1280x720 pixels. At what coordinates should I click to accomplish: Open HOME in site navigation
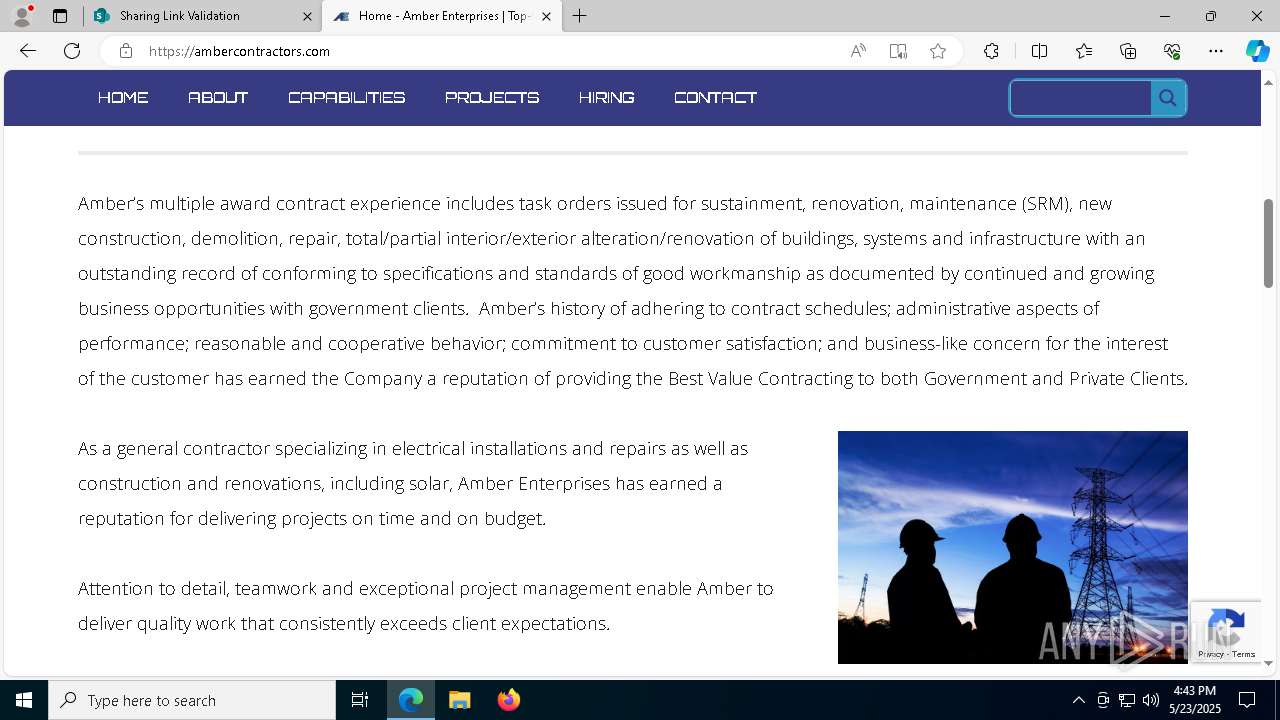123,97
